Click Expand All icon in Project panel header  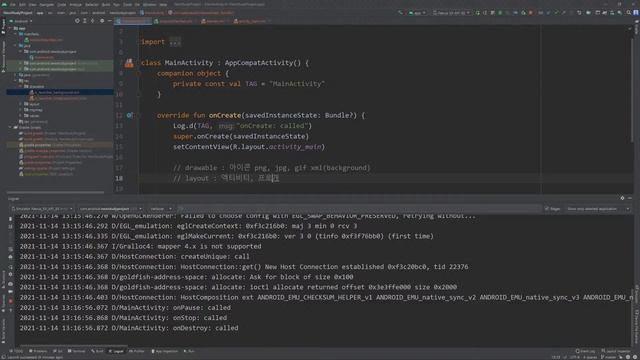pos(85,21)
